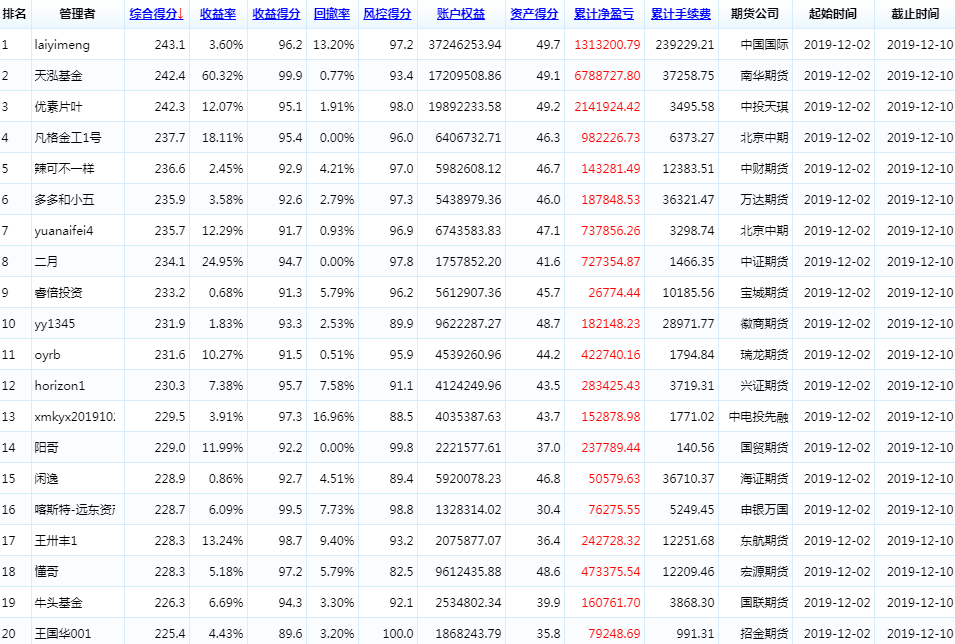955x644 pixels.
Task: Select manager laiyimeng in first row
Action: [62, 45]
